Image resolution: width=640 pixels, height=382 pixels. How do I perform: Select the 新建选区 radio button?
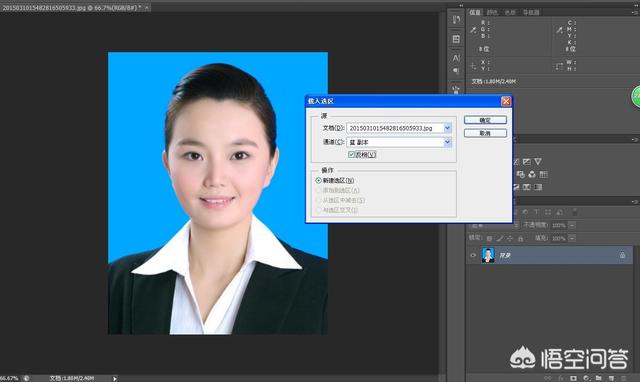(318, 180)
